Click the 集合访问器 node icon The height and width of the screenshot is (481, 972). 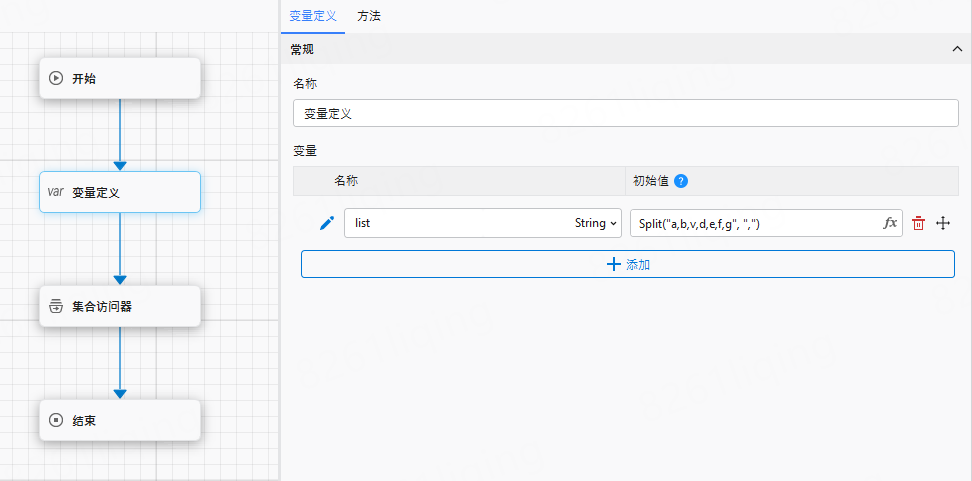tap(56, 306)
